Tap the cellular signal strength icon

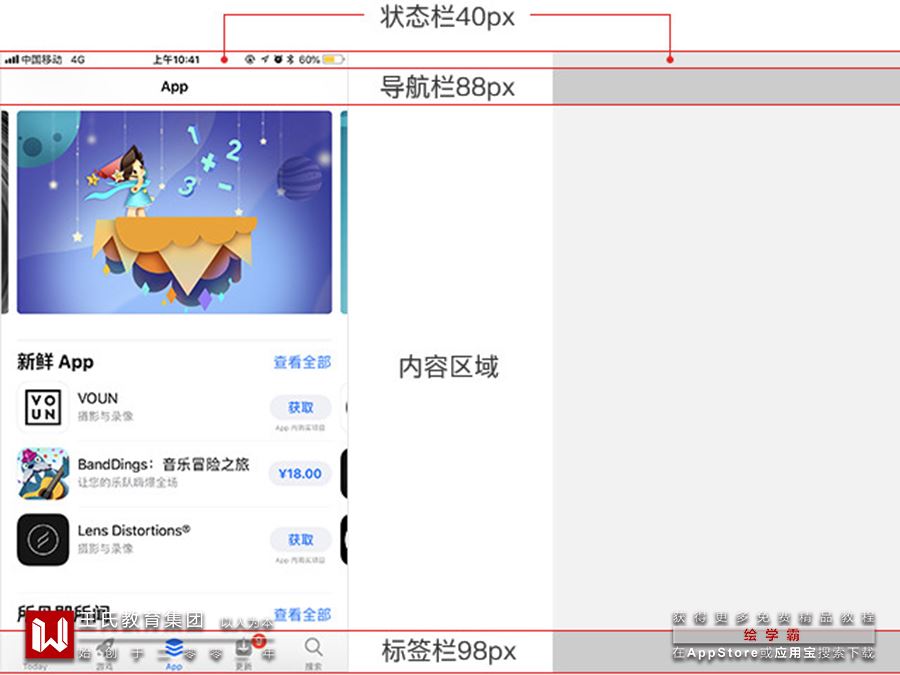(x=12, y=59)
